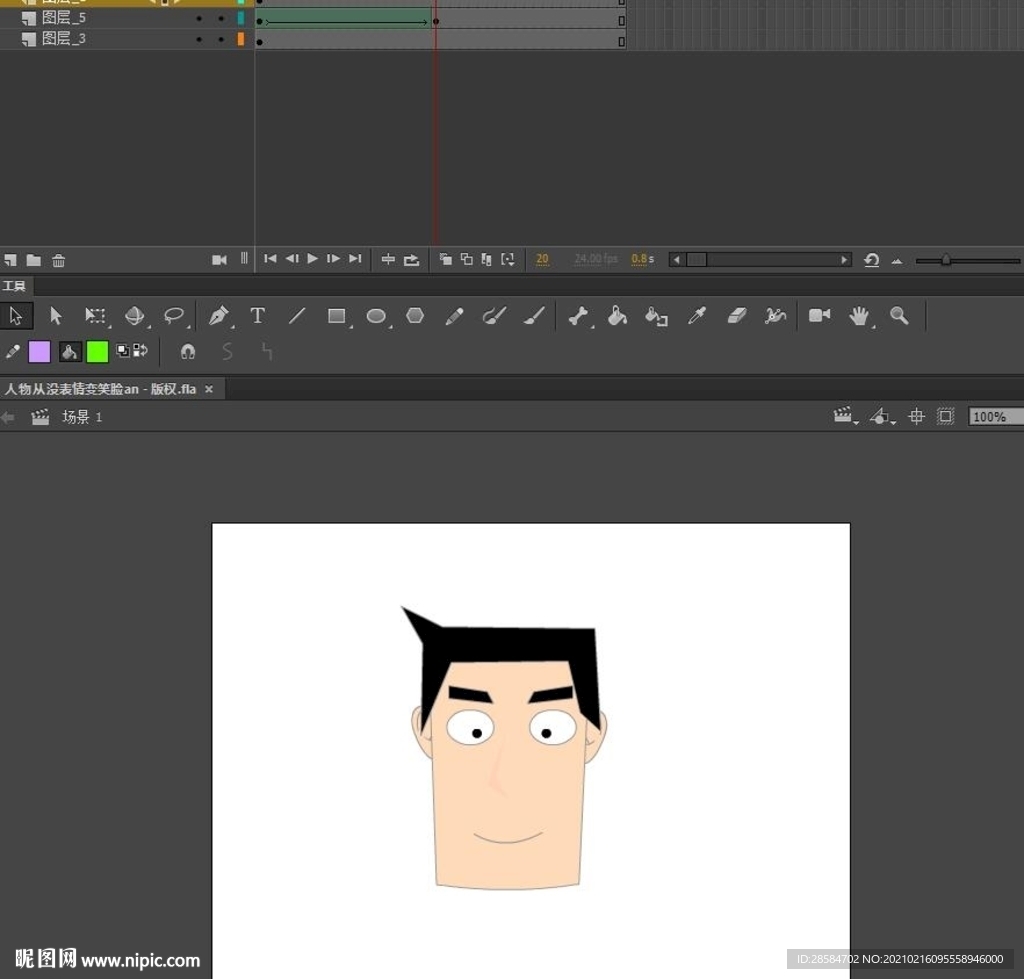Select the 3D Rotation tool
The image size is (1024, 979).
click(135, 316)
